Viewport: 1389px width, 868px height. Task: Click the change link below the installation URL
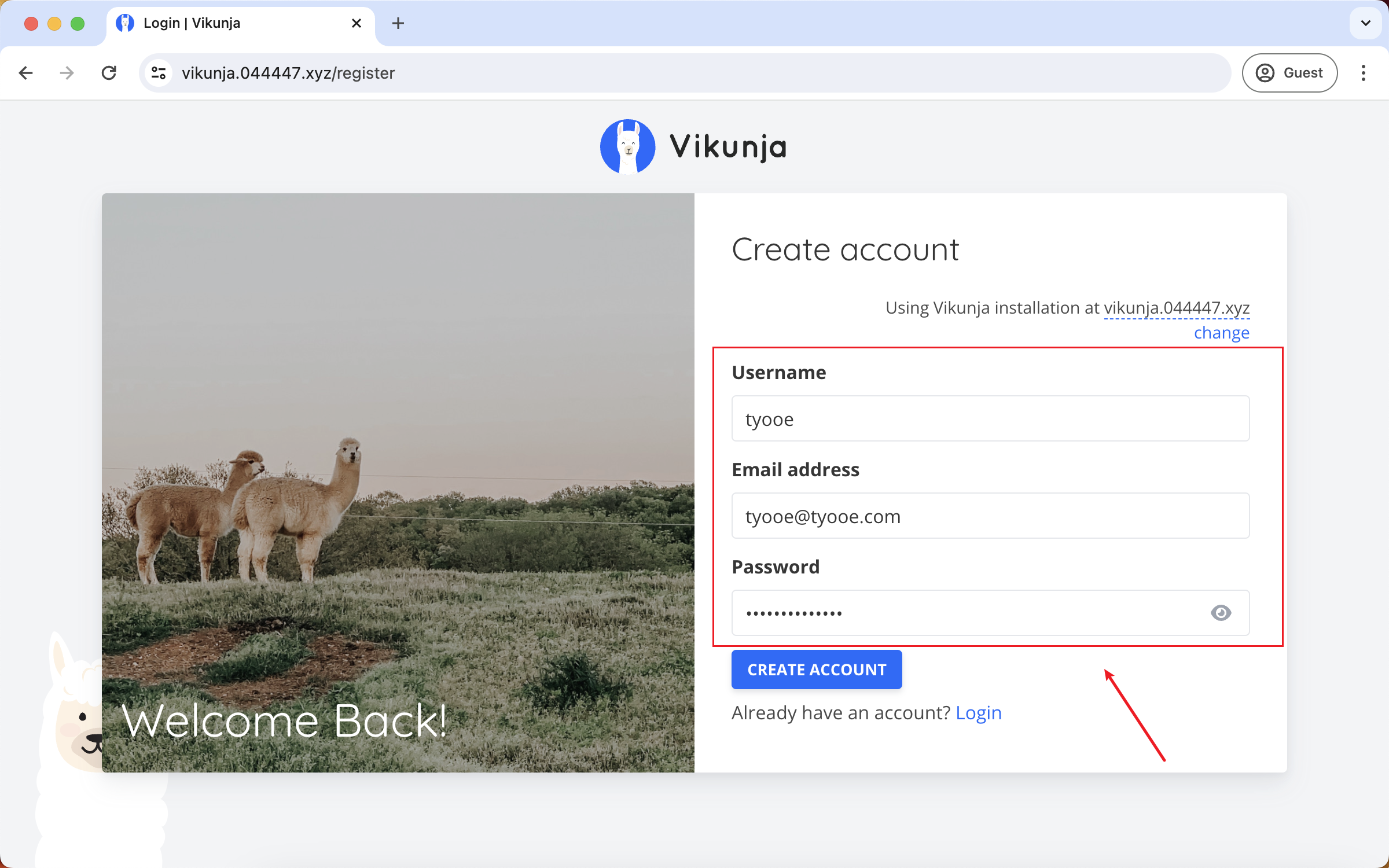[1221, 332]
